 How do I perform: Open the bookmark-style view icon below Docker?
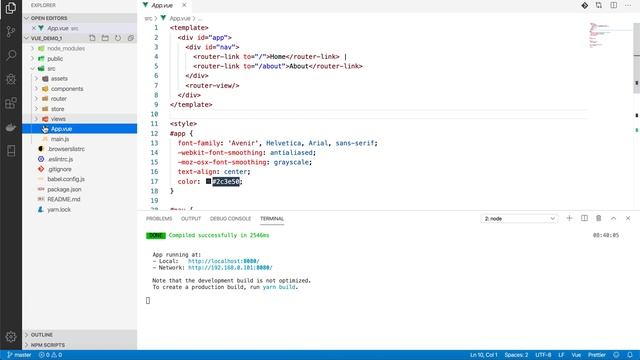pos(11,151)
